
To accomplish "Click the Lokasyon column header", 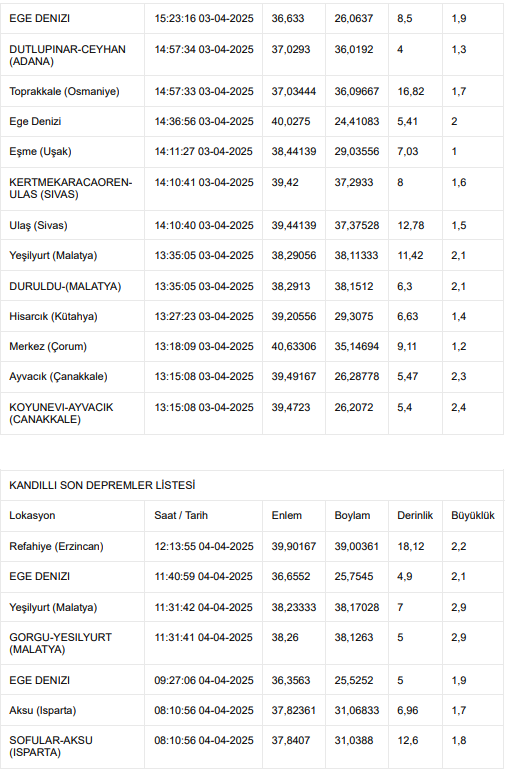I will pos(32,515).
